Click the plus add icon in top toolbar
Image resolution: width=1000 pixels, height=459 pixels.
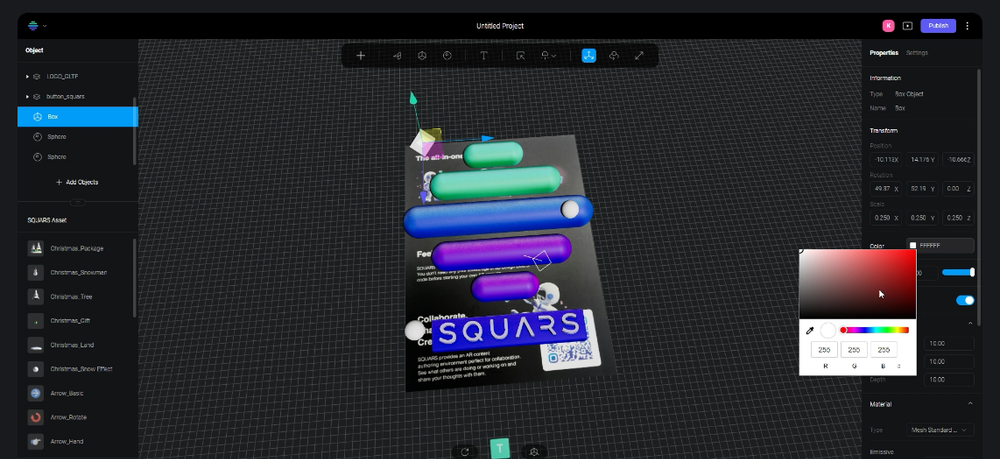tap(360, 55)
